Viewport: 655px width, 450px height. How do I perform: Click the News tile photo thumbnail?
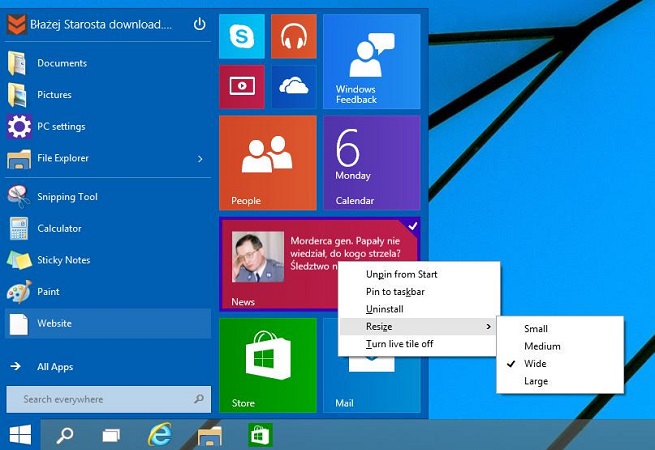pos(258,257)
